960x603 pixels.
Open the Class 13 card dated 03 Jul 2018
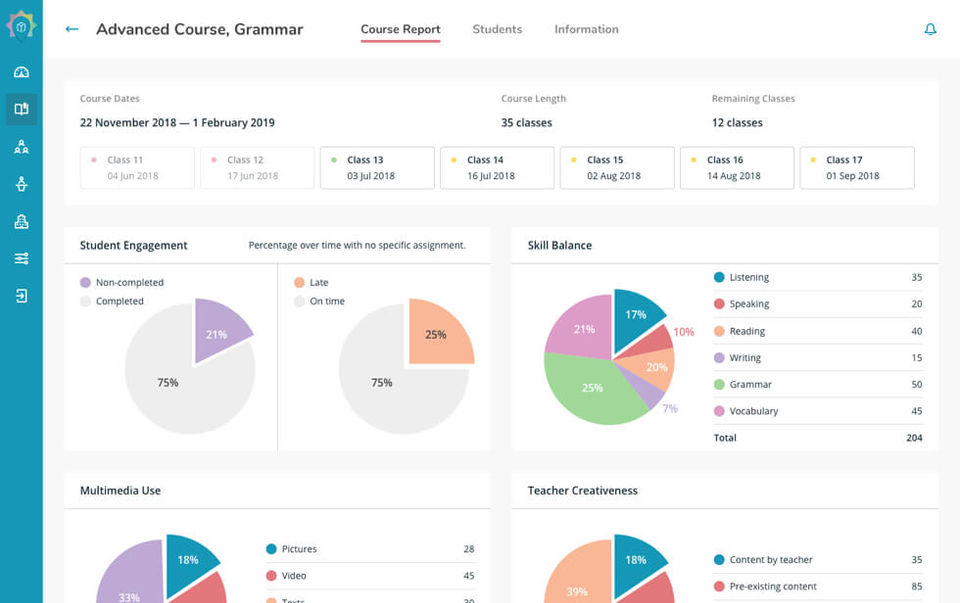(377, 168)
